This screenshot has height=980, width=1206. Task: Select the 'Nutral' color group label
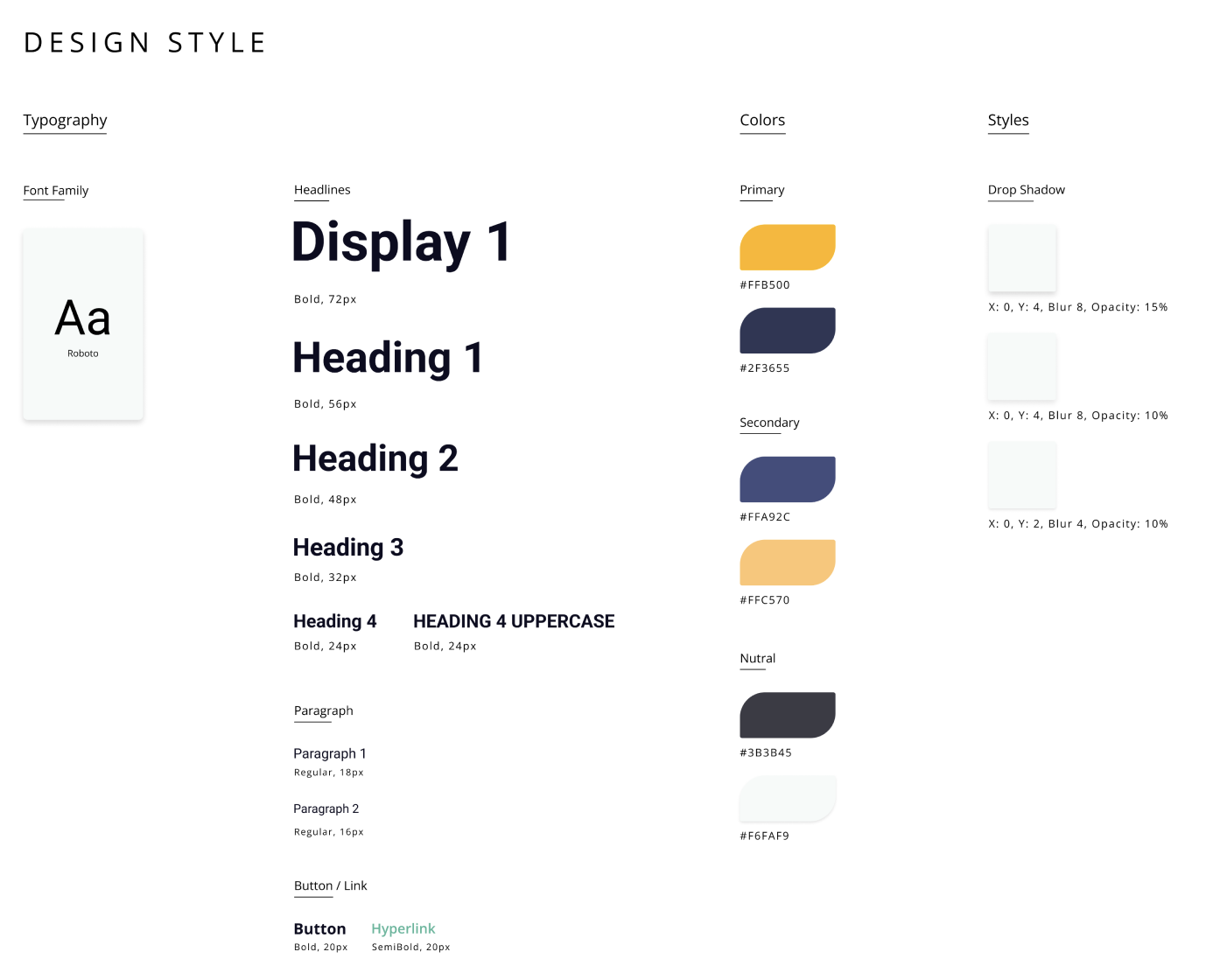(x=758, y=659)
